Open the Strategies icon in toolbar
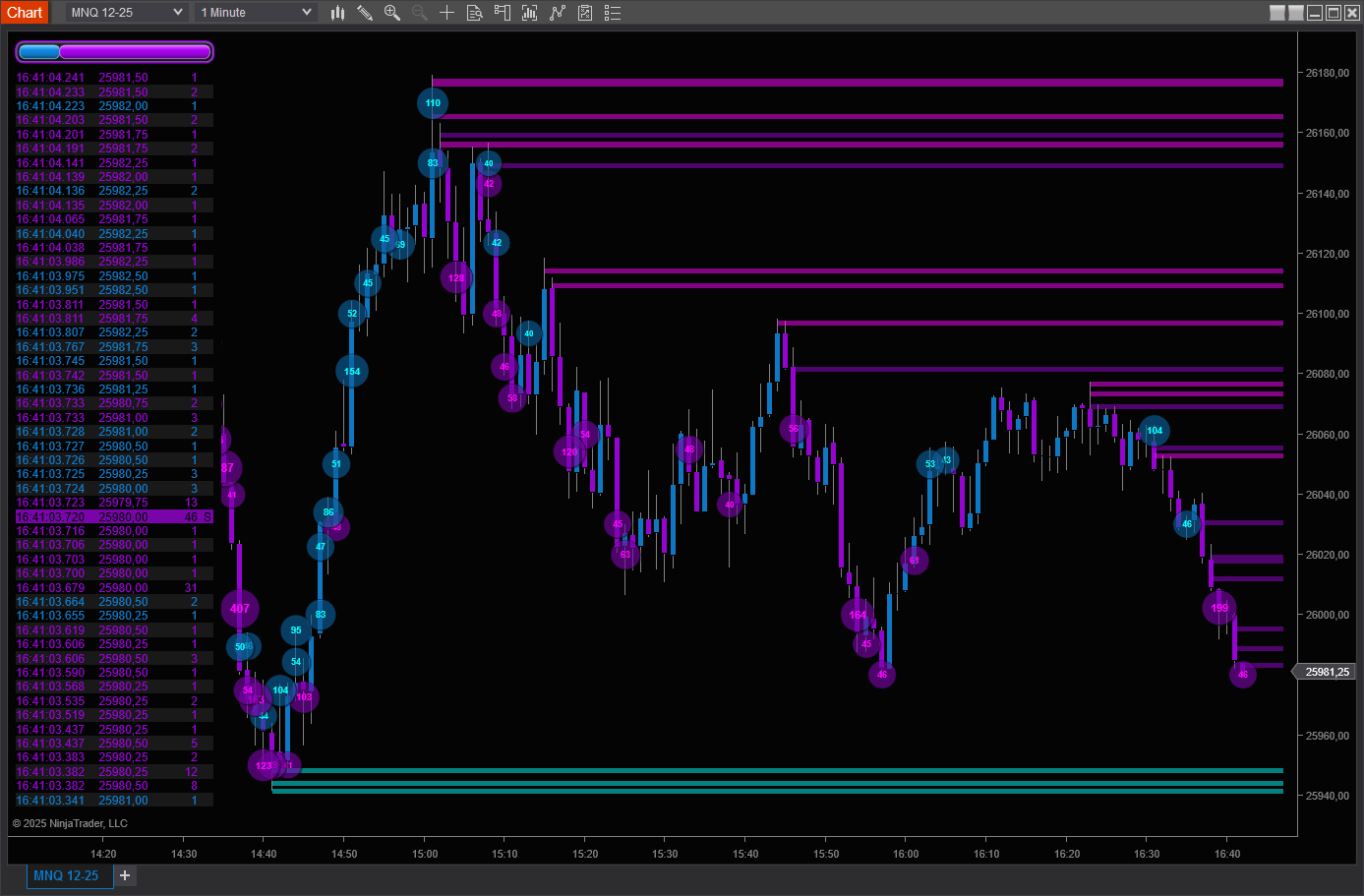The image size is (1364, 896). click(x=558, y=13)
